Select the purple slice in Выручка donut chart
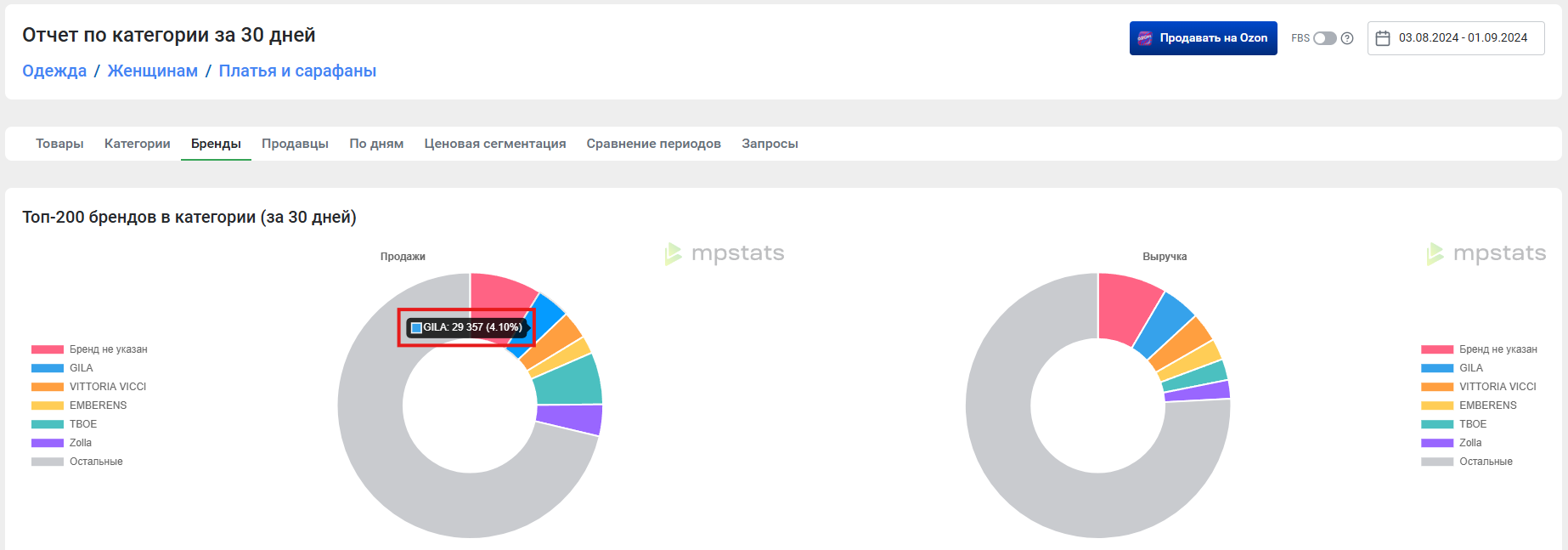The width and height of the screenshot is (1568, 550). 1198,391
